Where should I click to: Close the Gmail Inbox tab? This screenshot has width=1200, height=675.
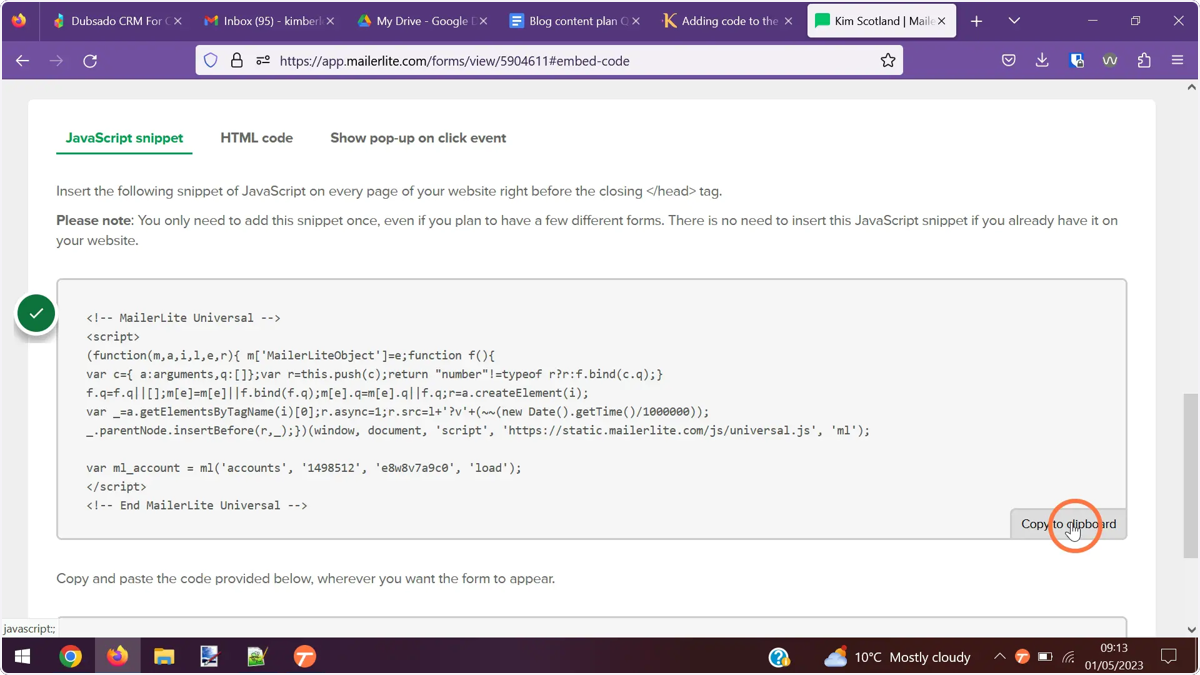tap(331, 21)
